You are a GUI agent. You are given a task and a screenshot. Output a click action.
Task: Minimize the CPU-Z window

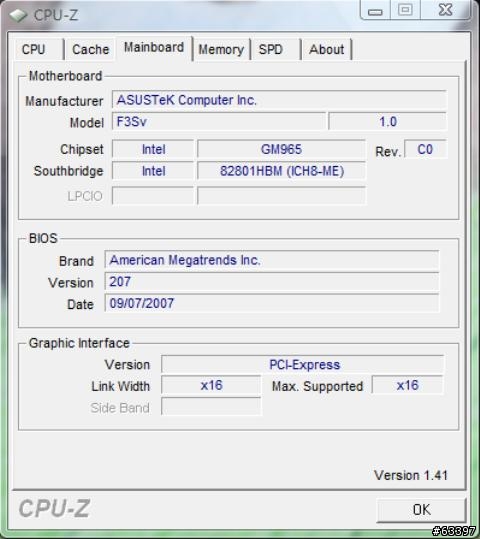click(375, 10)
